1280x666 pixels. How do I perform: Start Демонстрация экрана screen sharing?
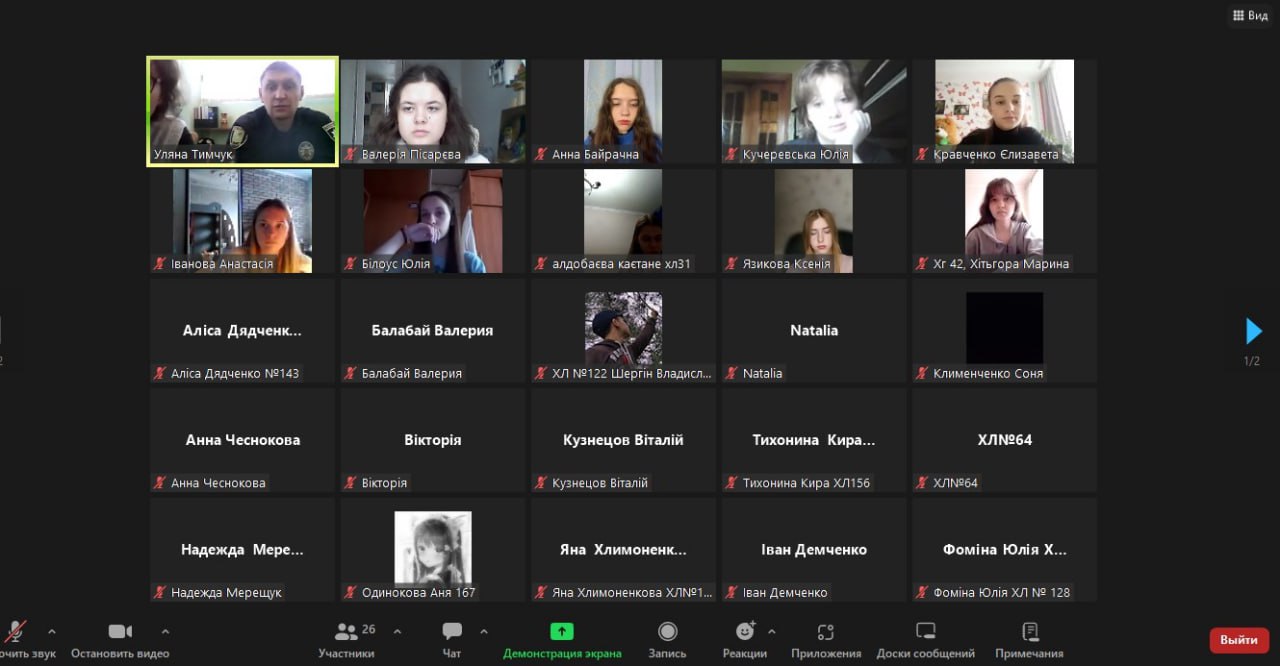tap(562, 640)
